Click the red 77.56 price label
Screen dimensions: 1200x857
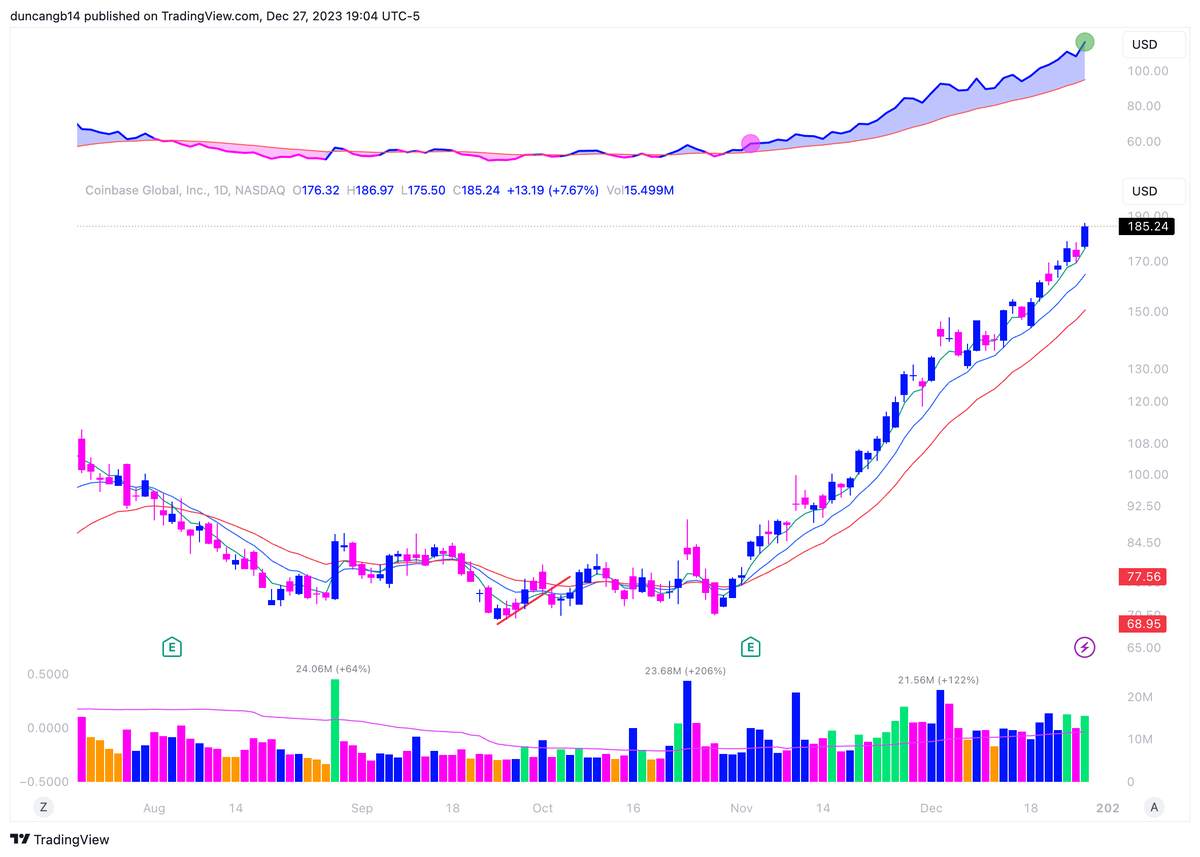coord(1144,577)
